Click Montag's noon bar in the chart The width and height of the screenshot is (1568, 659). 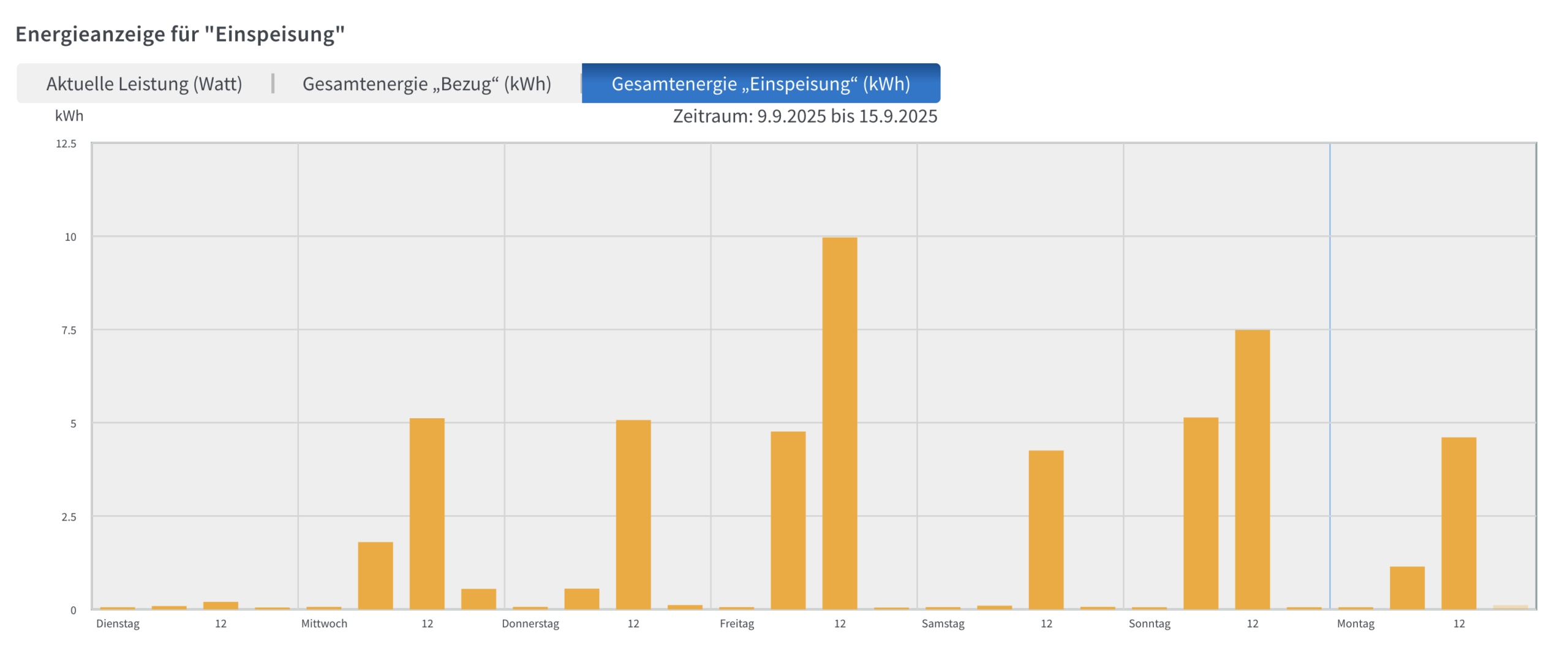point(1458,523)
